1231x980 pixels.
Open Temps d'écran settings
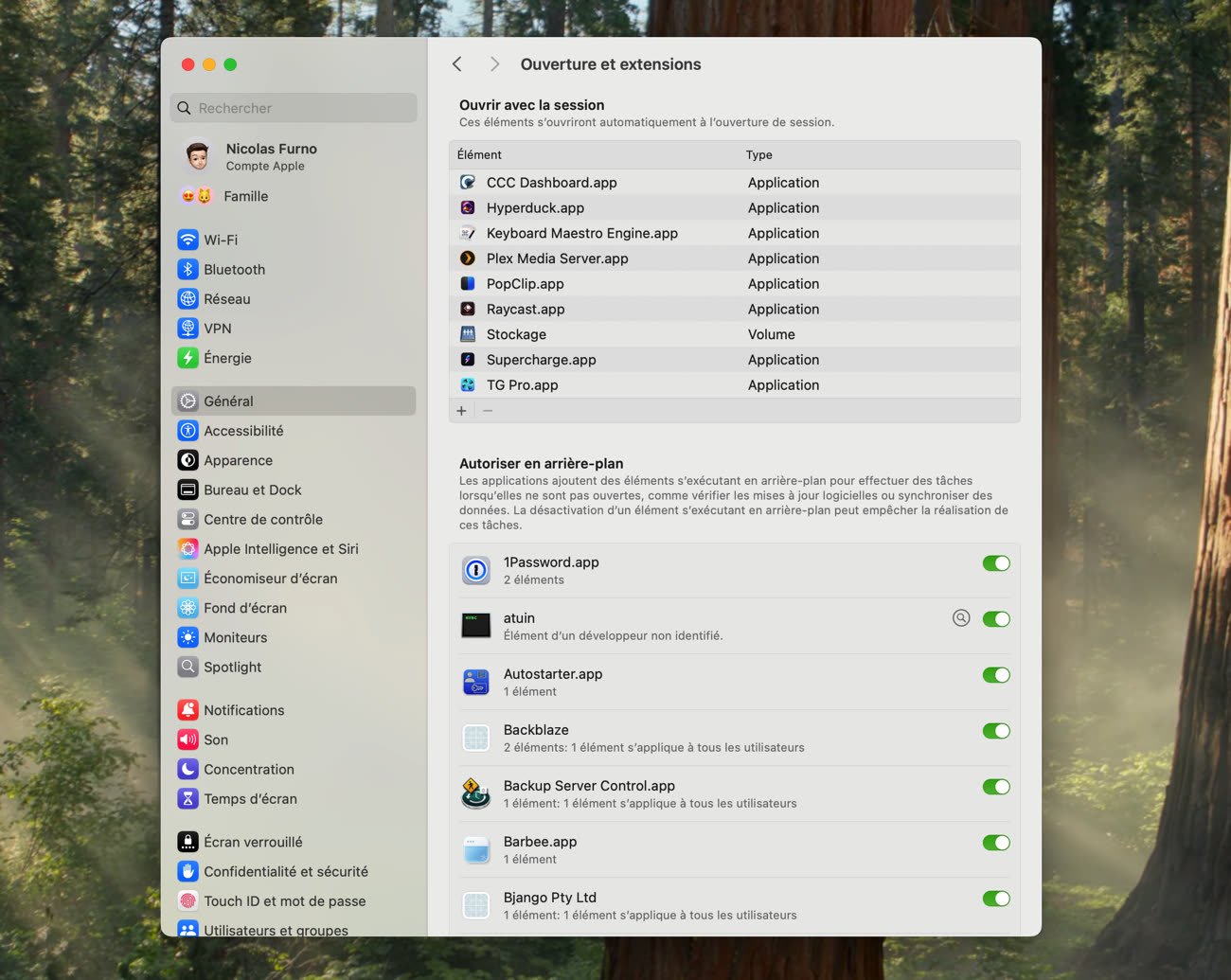pyautogui.click(x=294, y=798)
